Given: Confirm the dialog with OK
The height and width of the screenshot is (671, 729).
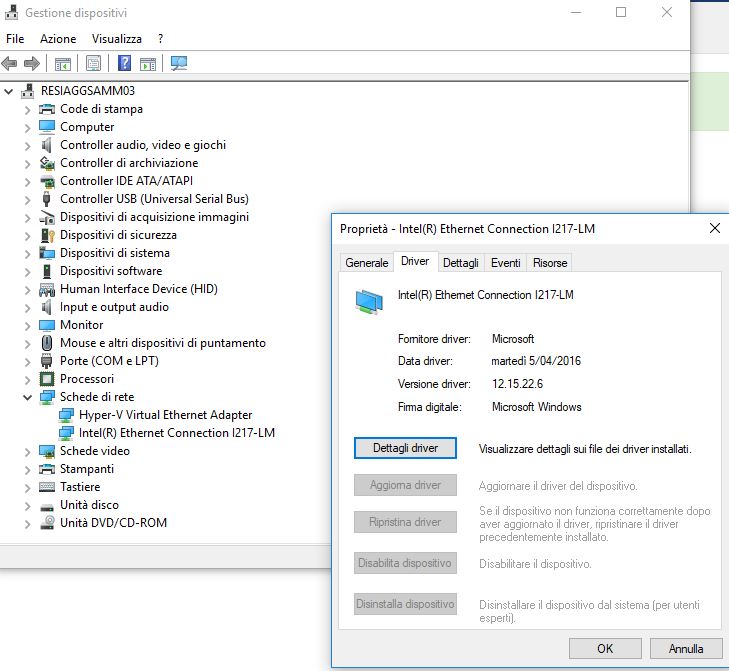Looking at the screenshot, I should pos(605,648).
